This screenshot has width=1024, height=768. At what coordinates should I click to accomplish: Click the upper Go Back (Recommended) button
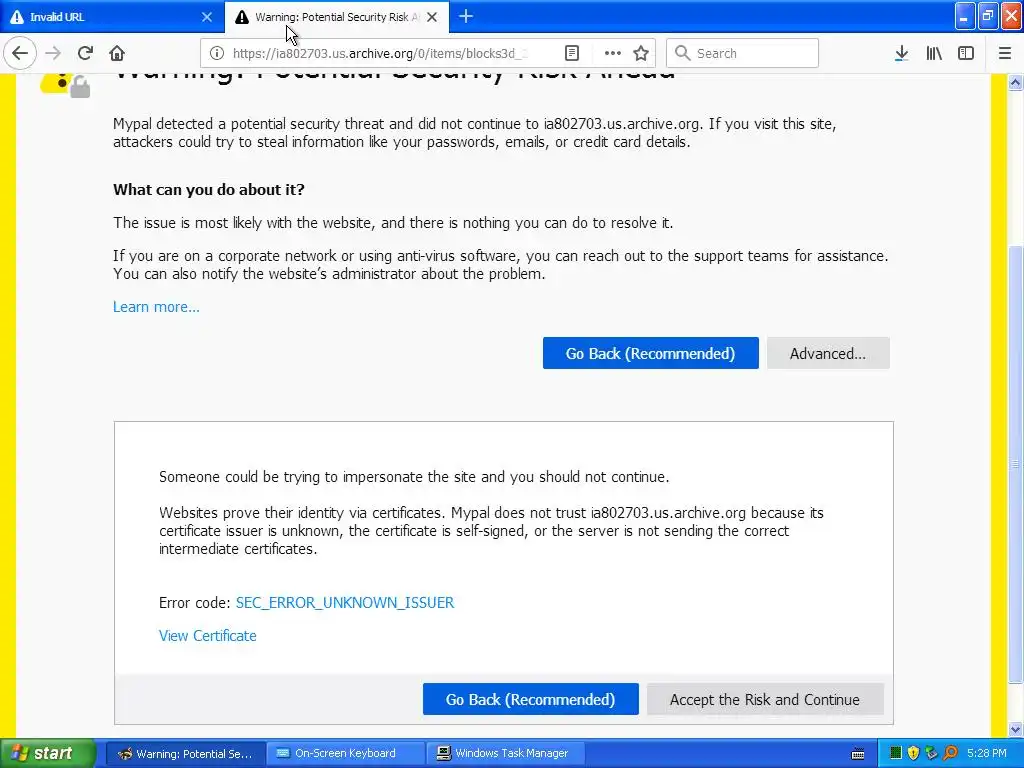(650, 353)
